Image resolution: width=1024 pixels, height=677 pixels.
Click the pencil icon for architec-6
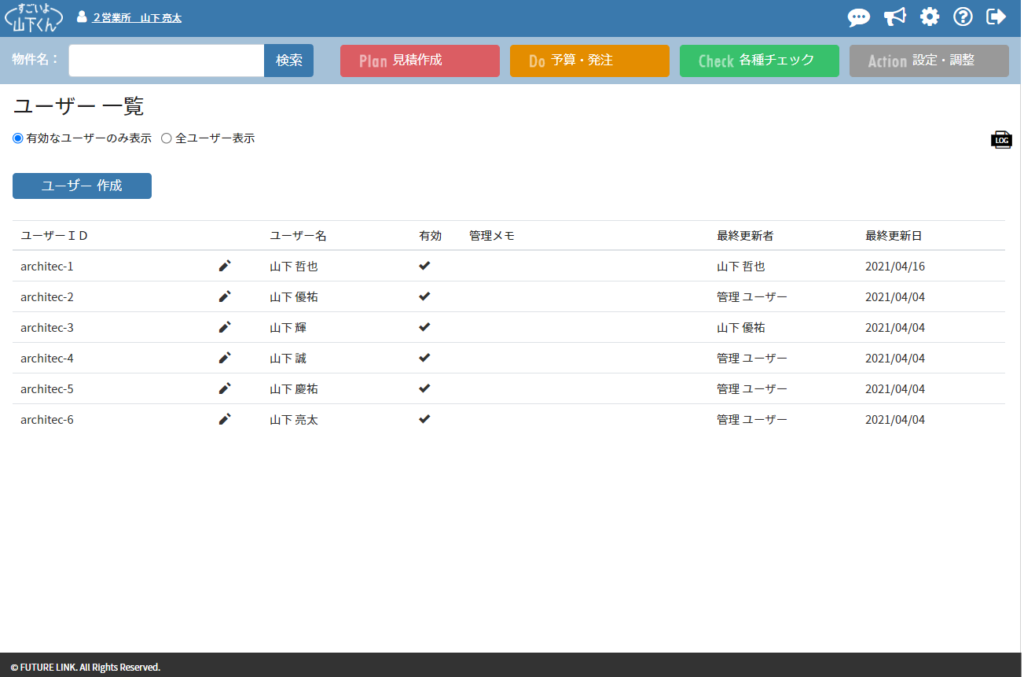[x=225, y=419]
